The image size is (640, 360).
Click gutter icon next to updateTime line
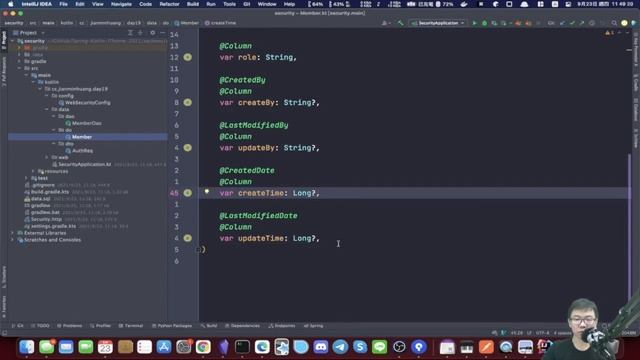click(x=187, y=238)
